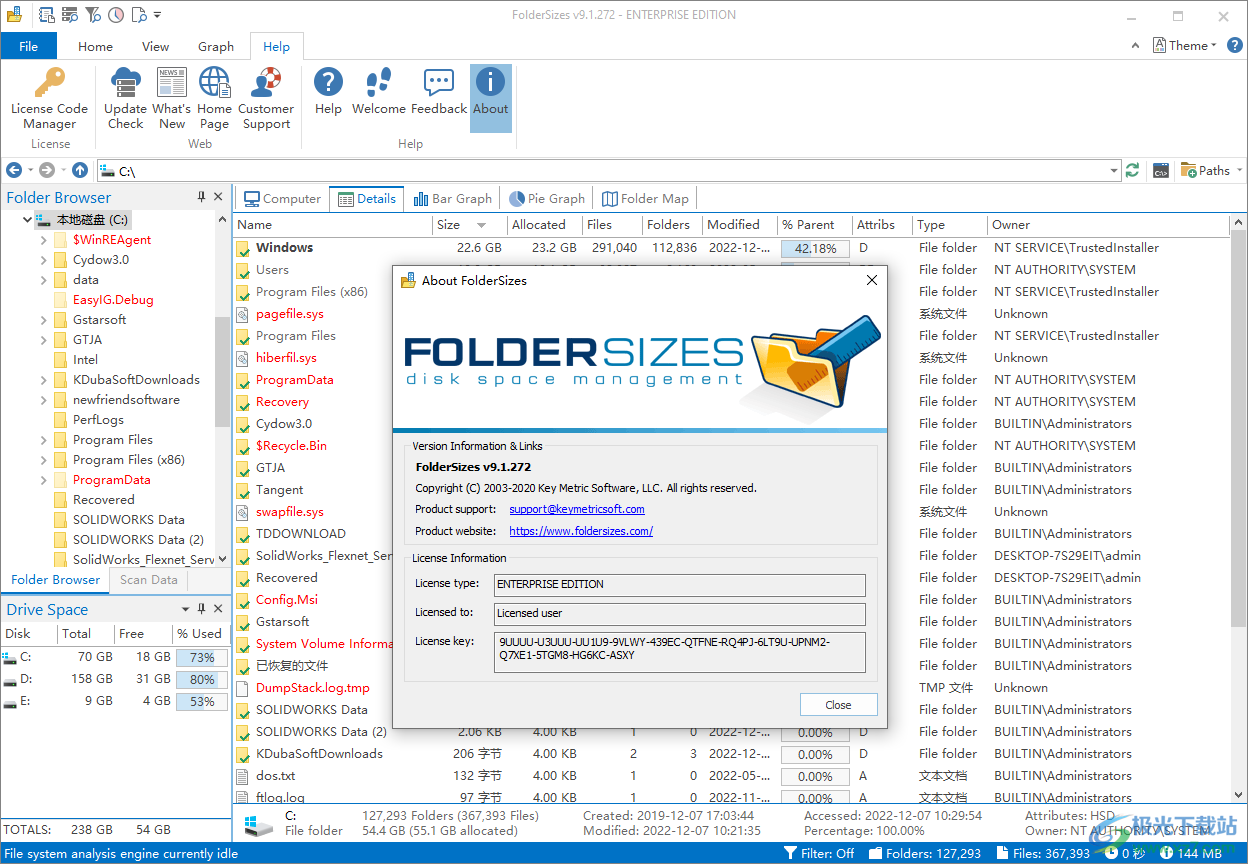Switch to the Scan Data panel tab
This screenshot has height=864, width=1248.
click(148, 579)
